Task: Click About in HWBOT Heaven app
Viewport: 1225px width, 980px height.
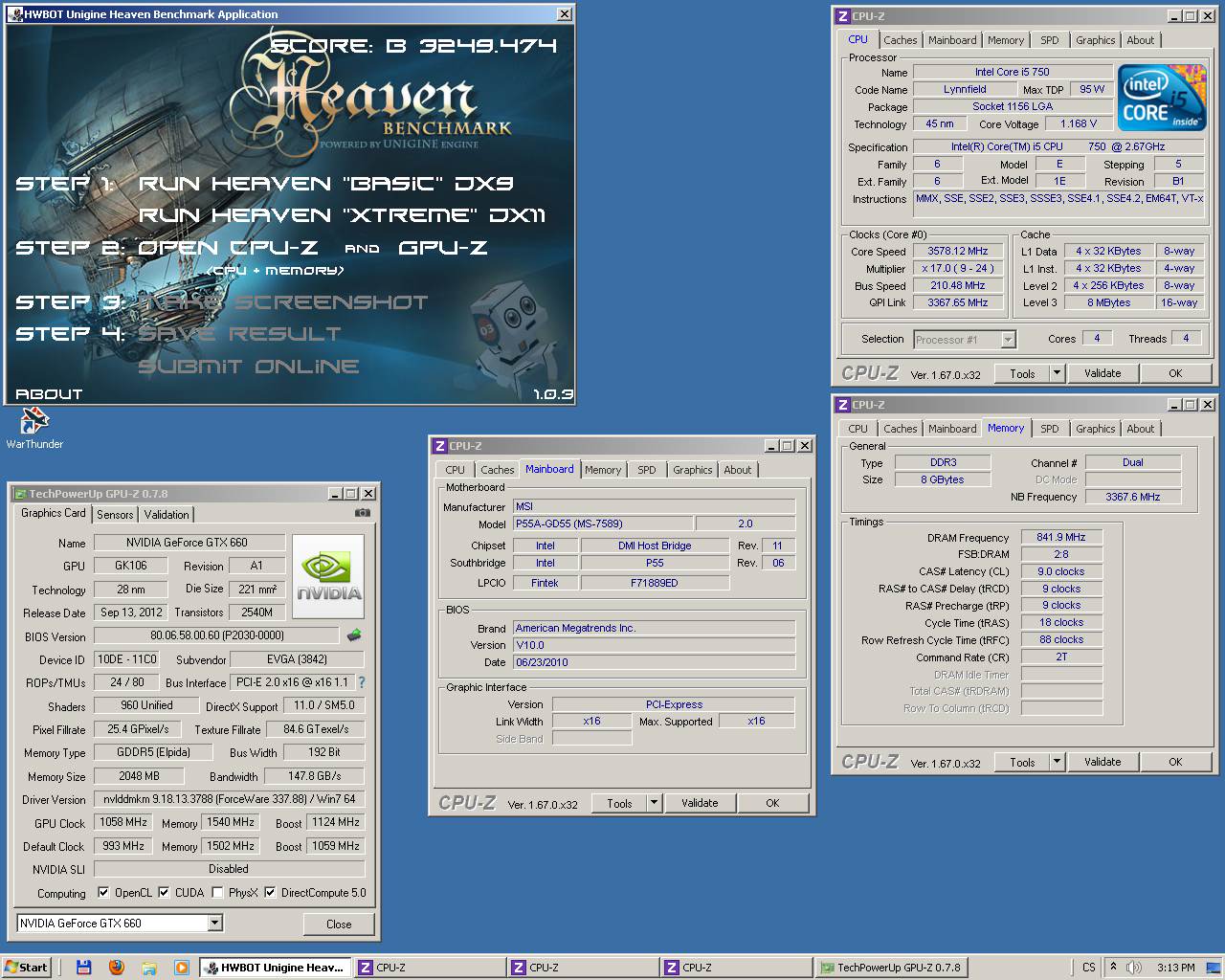Action: (49, 393)
